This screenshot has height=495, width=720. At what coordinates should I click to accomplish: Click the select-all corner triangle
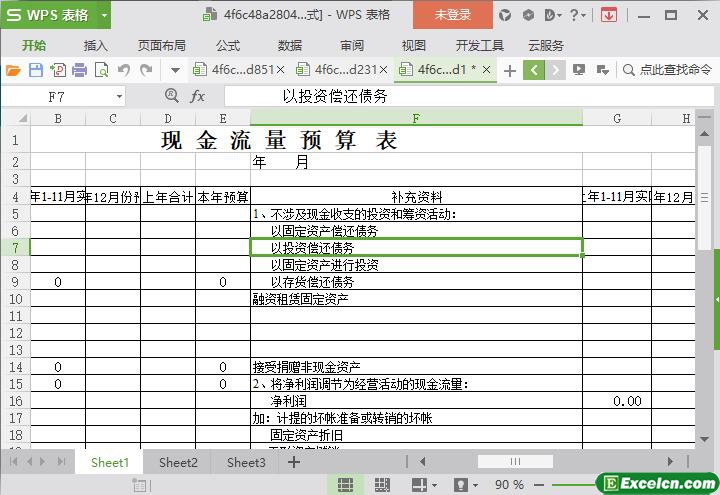click(22, 118)
